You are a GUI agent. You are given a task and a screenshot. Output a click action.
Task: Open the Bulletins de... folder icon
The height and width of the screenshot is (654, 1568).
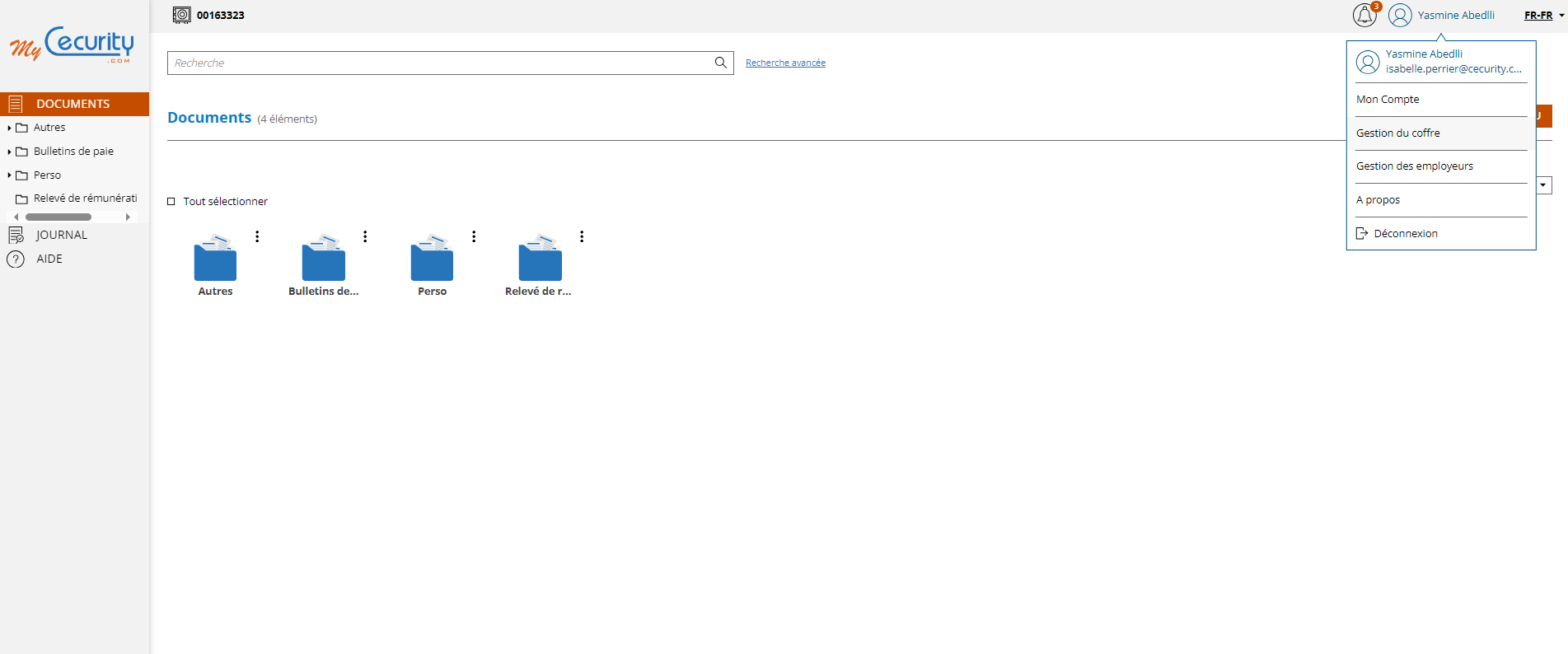(x=324, y=259)
